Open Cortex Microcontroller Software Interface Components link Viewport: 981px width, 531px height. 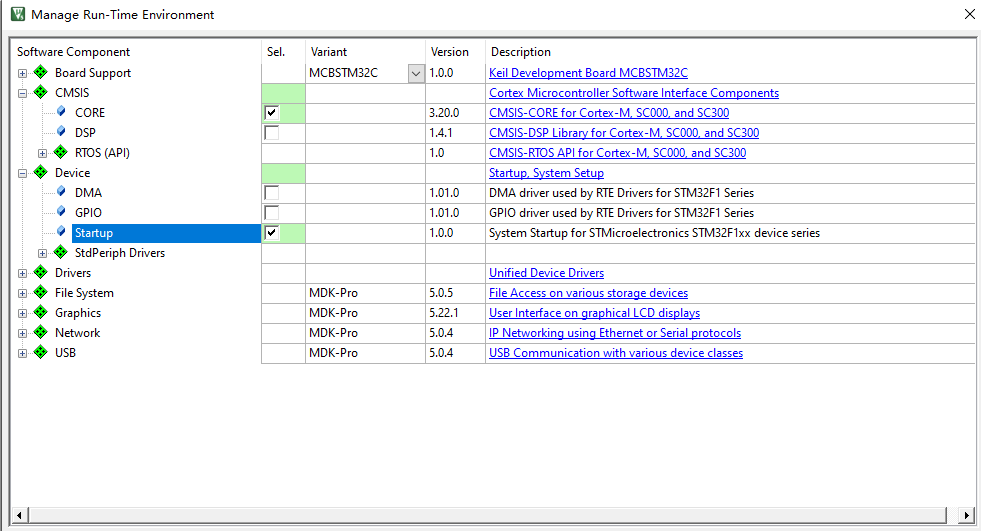[x=634, y=93]
